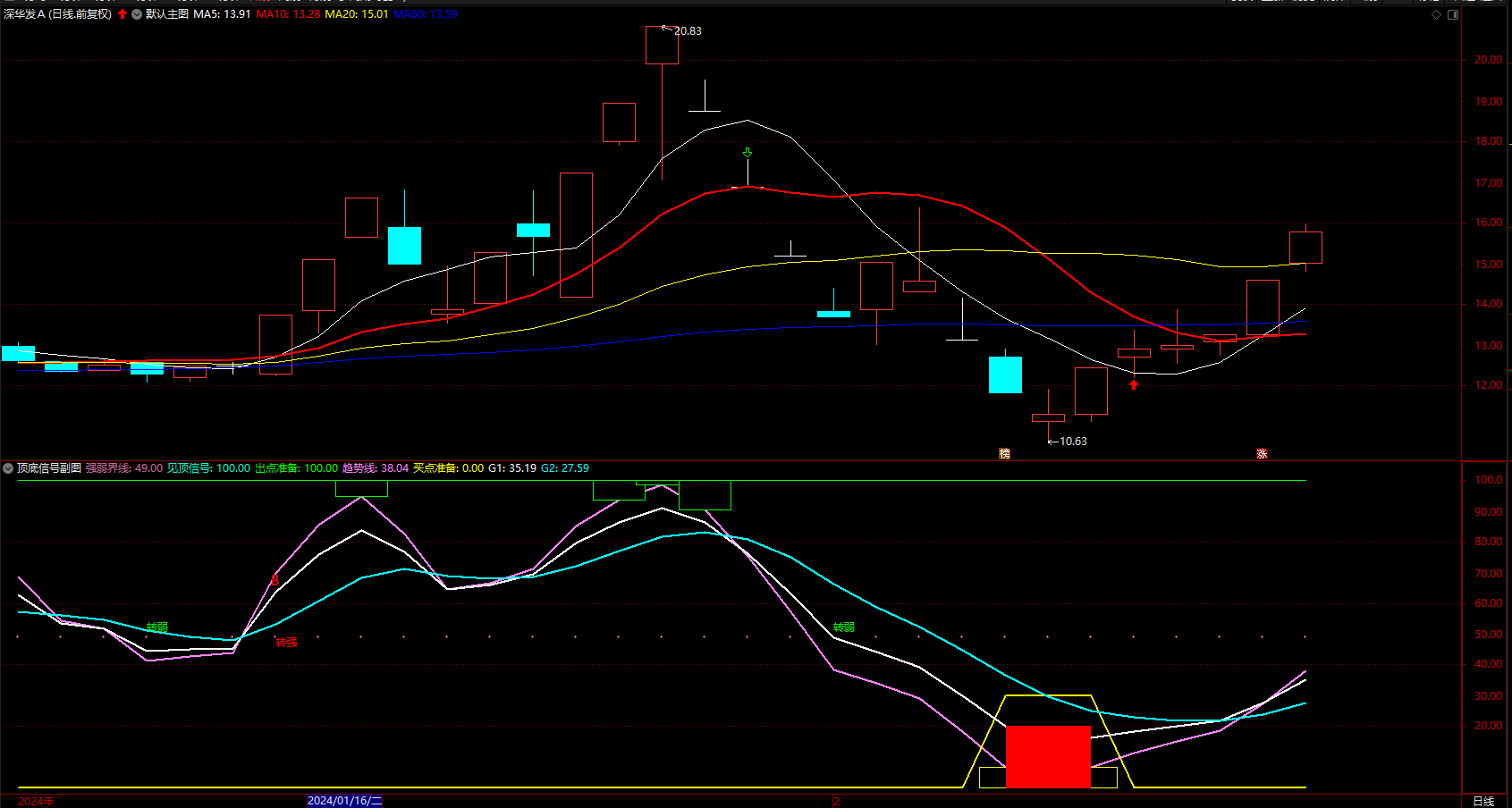Click the green down-arrow signal on the chart
The width and height of the screenshot is (1512, 808).
click(748, 153)
